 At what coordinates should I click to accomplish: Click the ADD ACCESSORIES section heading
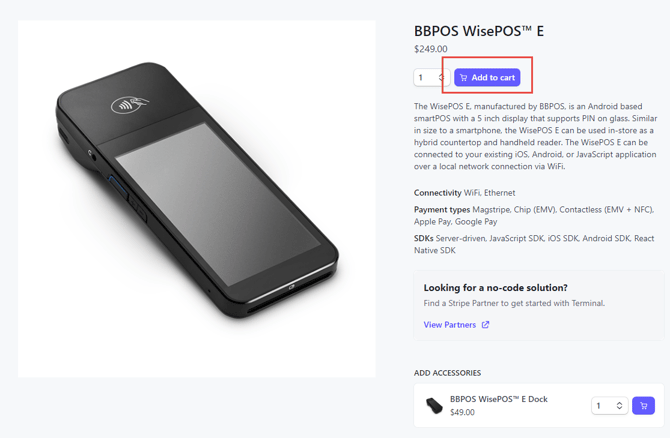tap(447, 373)
